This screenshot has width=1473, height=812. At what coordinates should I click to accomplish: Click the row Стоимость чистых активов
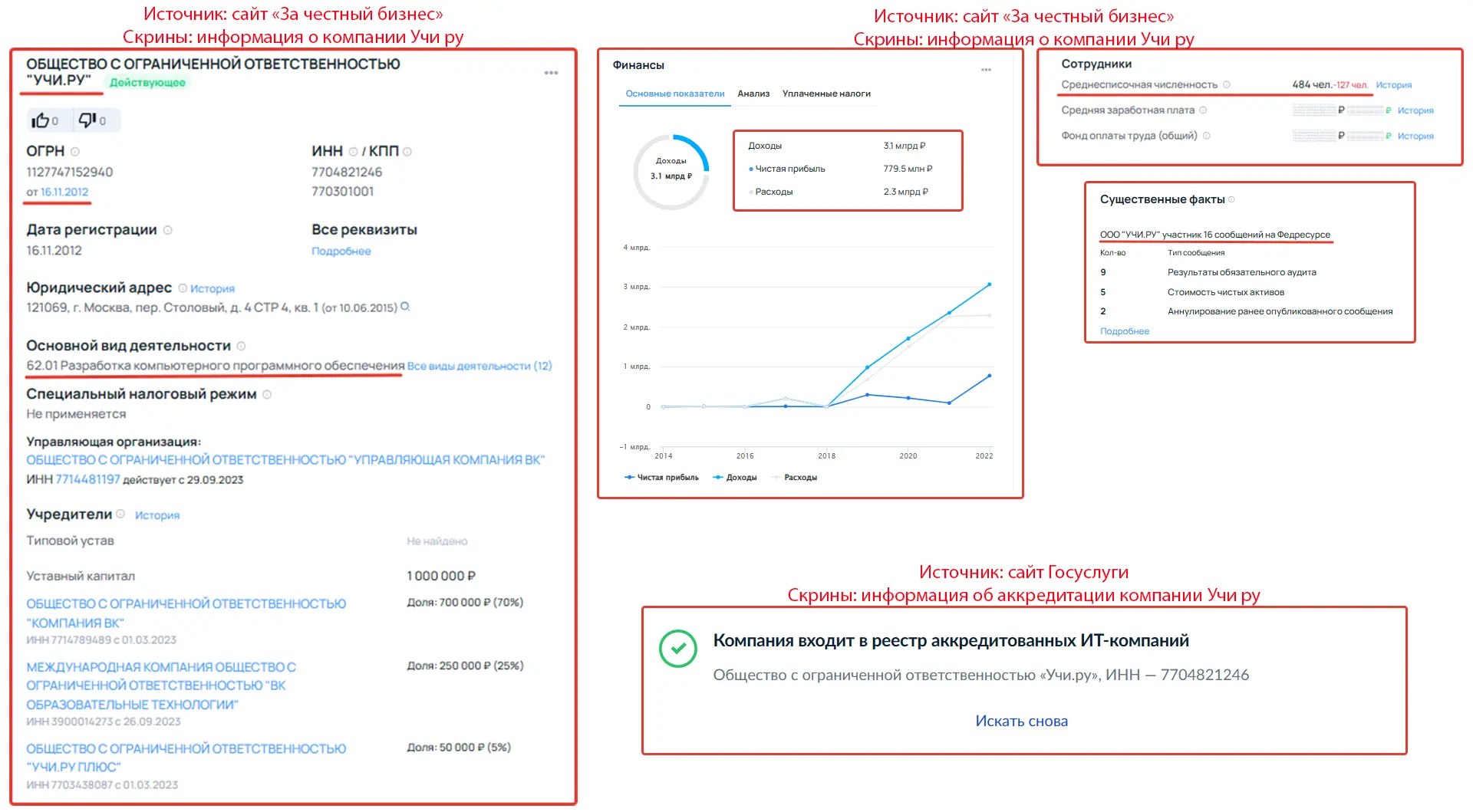(1192, 292)
